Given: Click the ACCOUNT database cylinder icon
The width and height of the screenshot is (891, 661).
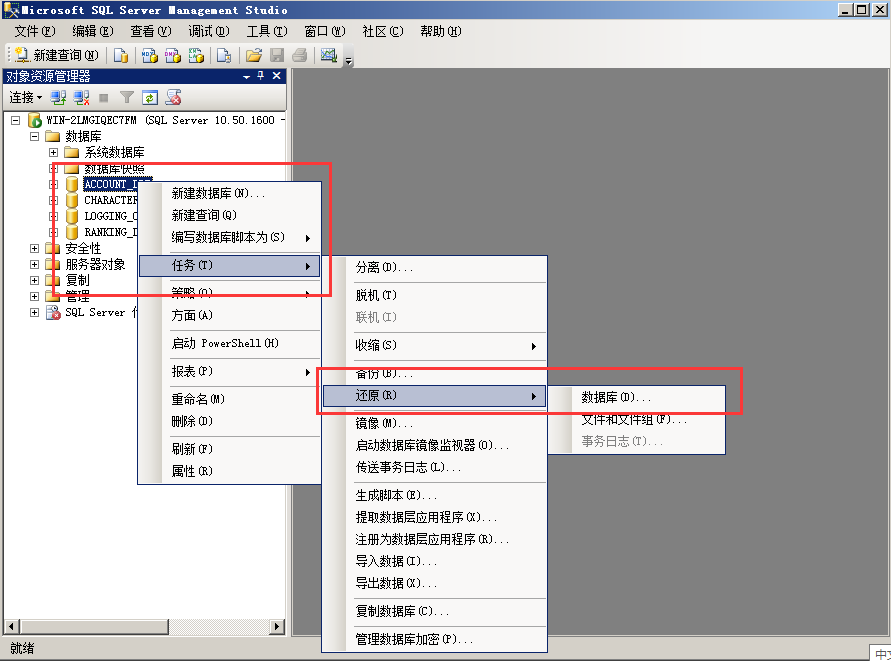Looking at the screenshot, I should coord(72,184).
